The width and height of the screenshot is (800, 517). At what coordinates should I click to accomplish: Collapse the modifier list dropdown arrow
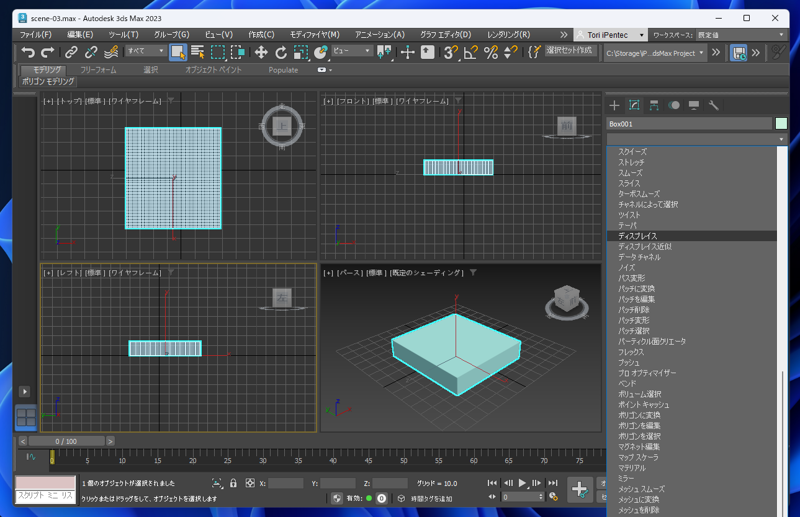tap(781, 139)
